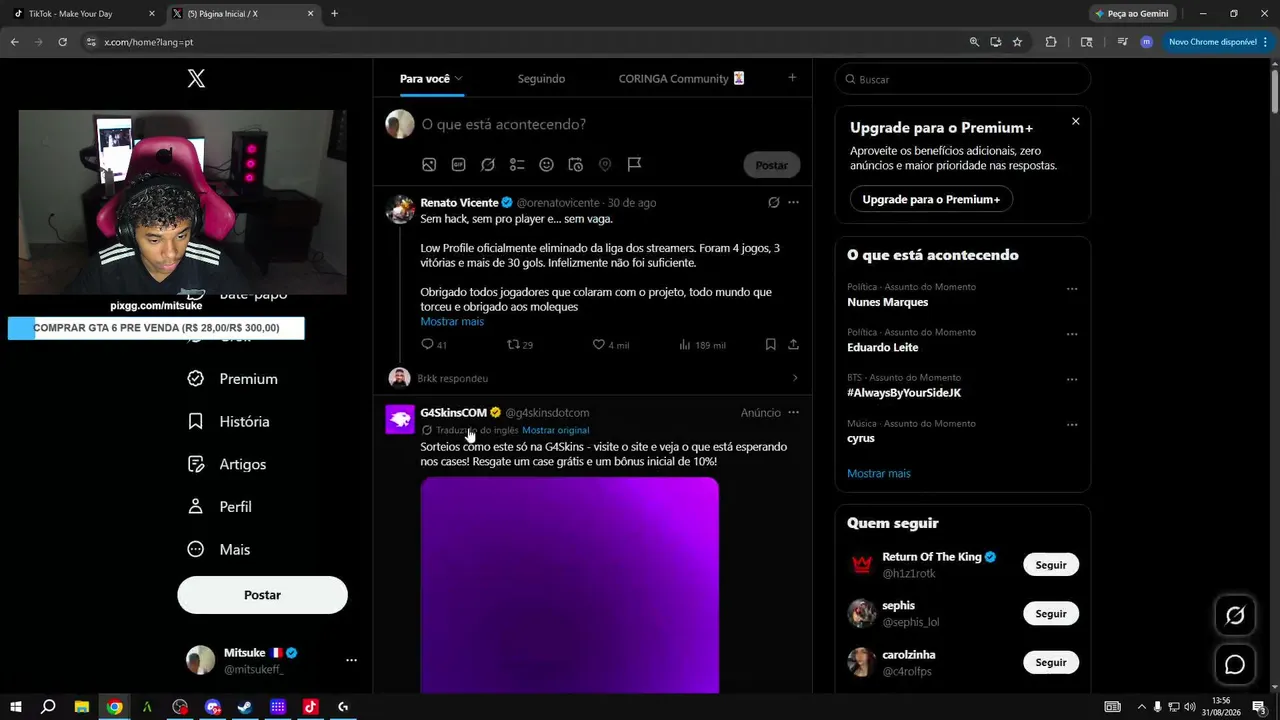Like Renato Vicente's post

tap(611, 345)
